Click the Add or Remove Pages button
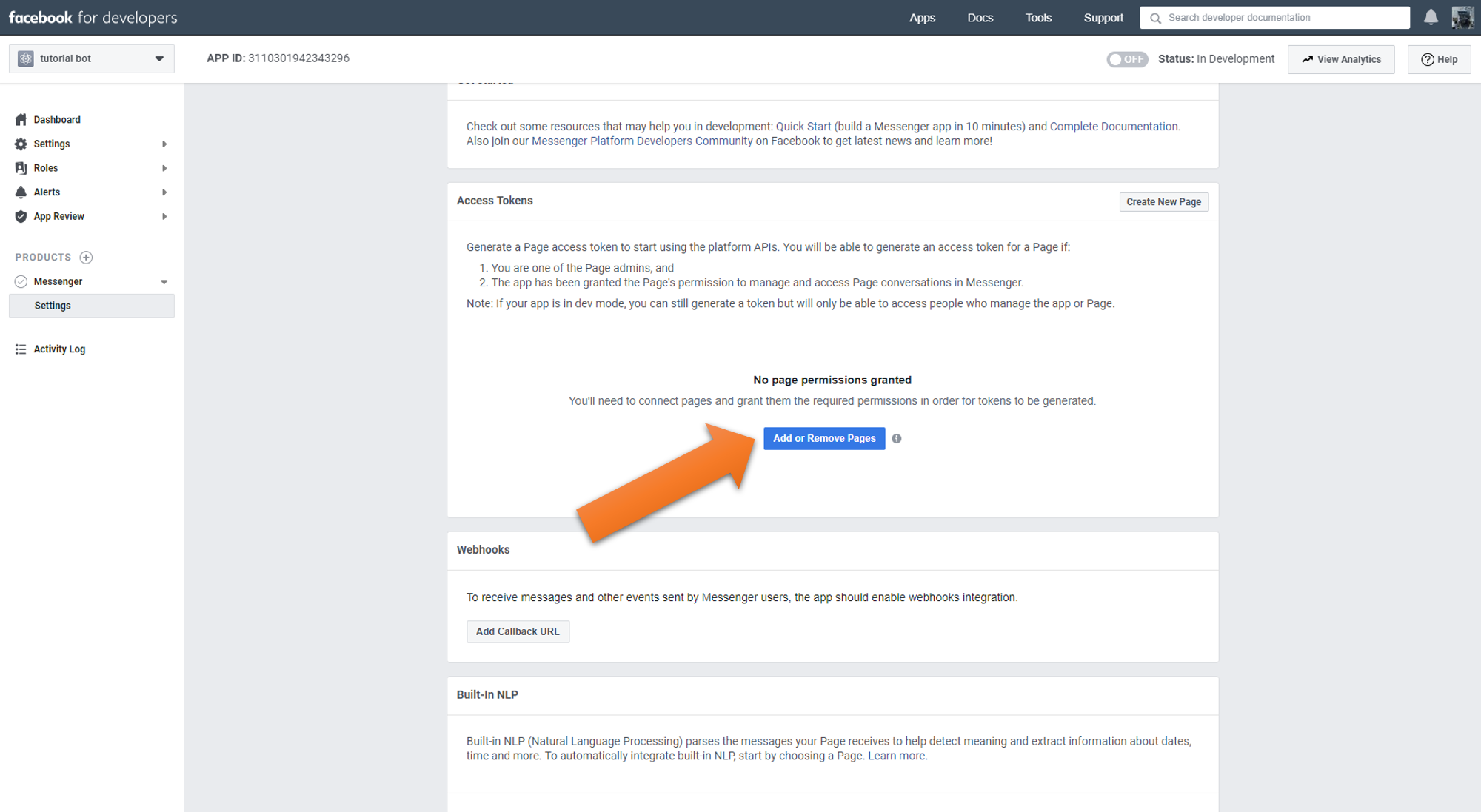 point(824,438)
